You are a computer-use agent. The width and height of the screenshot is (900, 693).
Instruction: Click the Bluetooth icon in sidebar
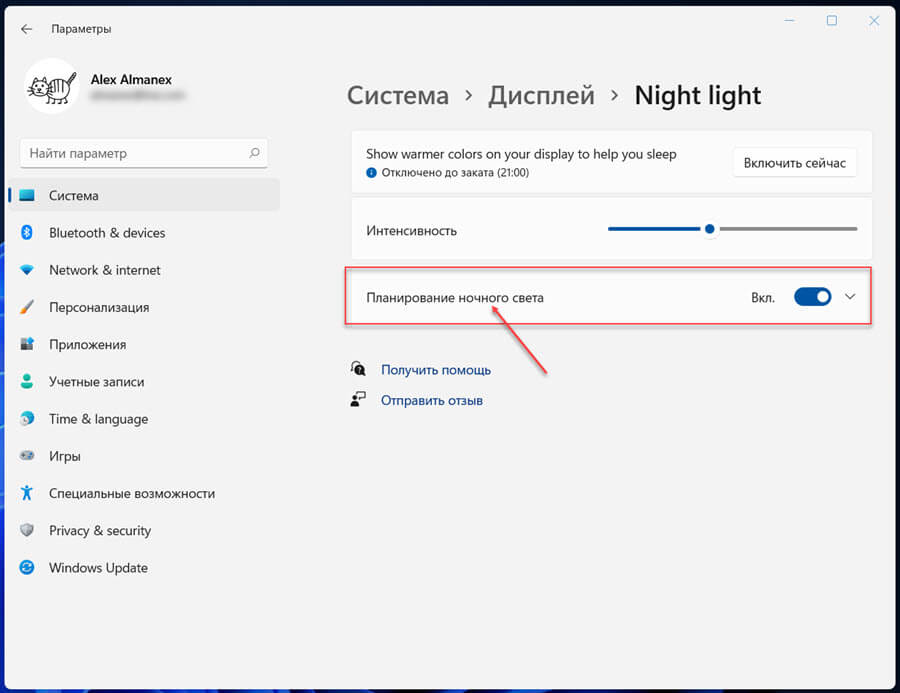pos(26,233)
